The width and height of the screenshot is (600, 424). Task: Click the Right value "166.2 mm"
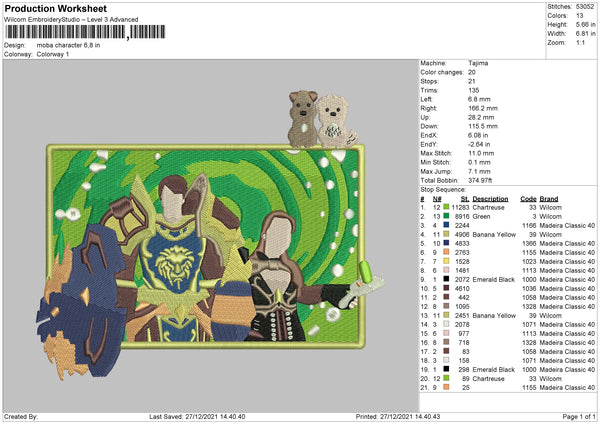483,108
